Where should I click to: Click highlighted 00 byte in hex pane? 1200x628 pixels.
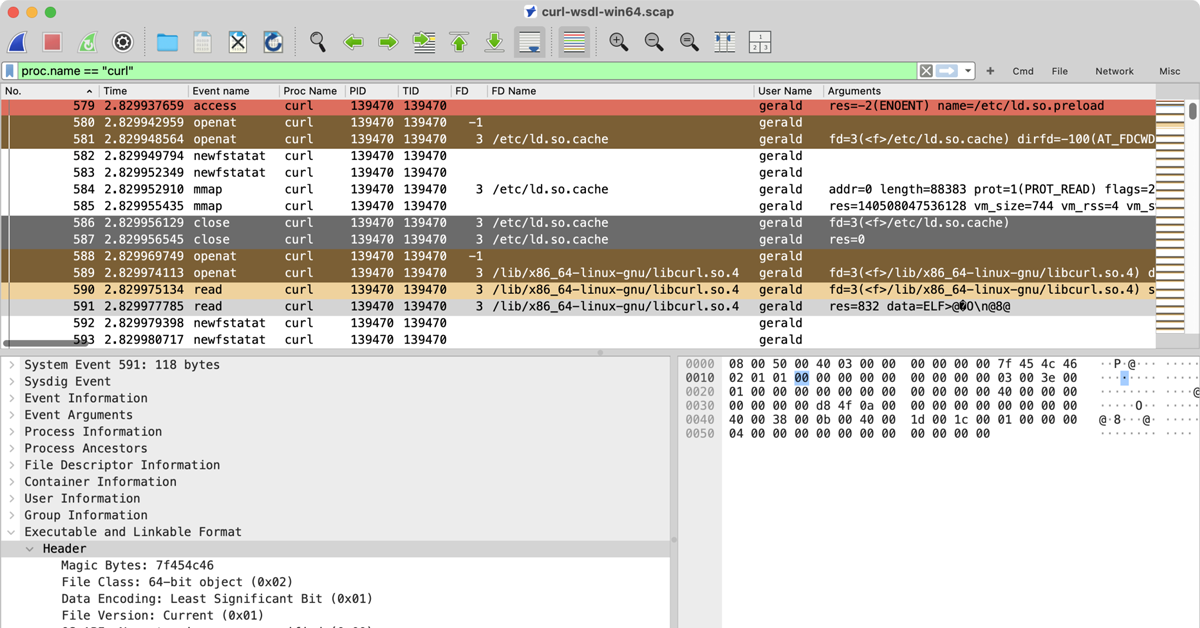pos(801,378)
